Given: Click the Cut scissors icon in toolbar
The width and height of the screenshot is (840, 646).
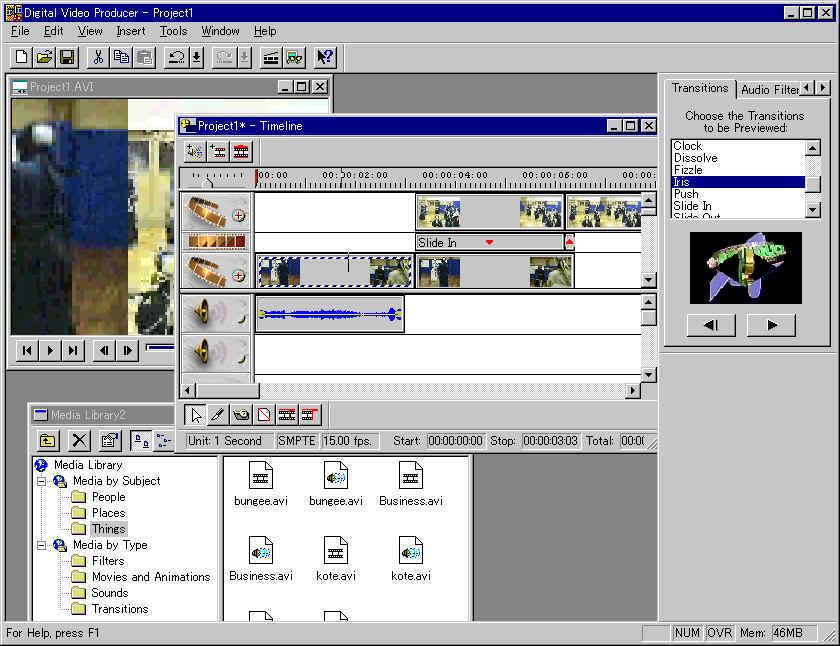Looking at the screenshot, I should tap(98, 57).
